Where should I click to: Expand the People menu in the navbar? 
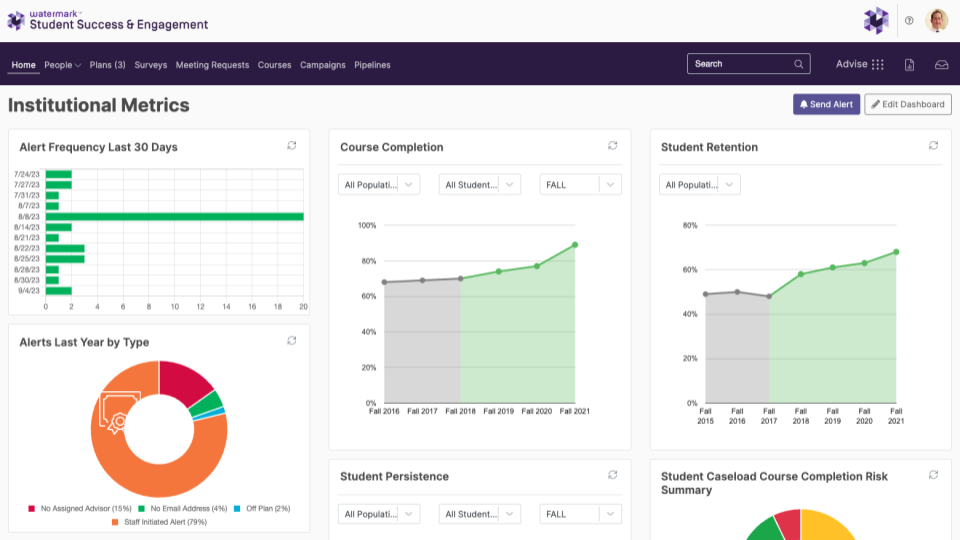point(62,65)
